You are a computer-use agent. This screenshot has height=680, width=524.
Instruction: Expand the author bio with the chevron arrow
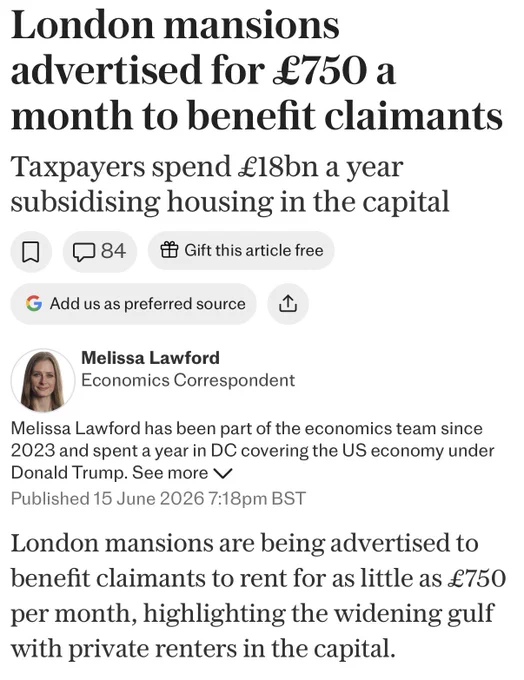tap(223, 473)
